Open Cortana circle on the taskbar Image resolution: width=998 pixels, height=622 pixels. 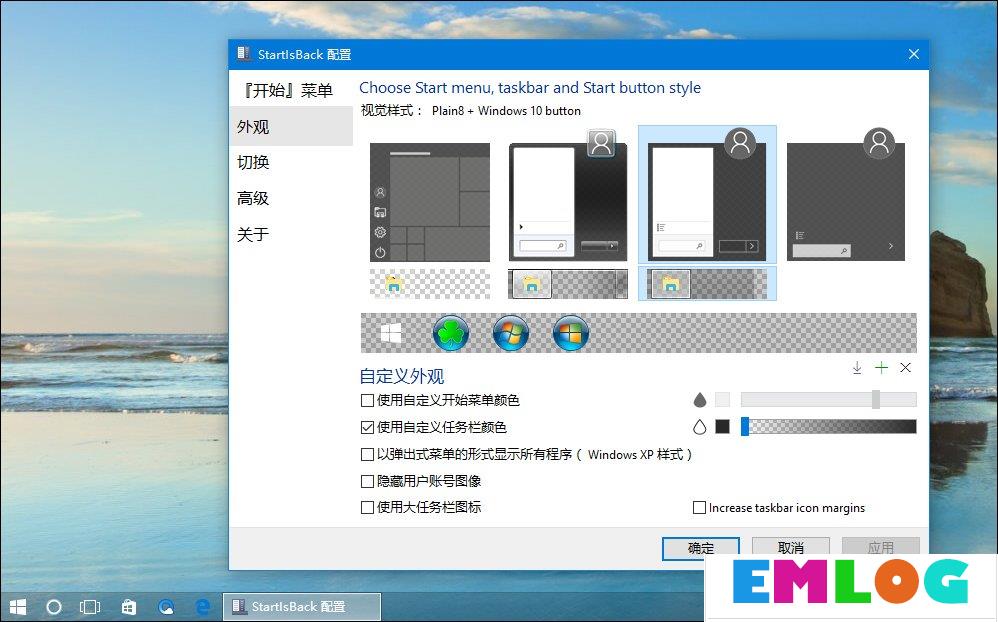click(54, 607)
